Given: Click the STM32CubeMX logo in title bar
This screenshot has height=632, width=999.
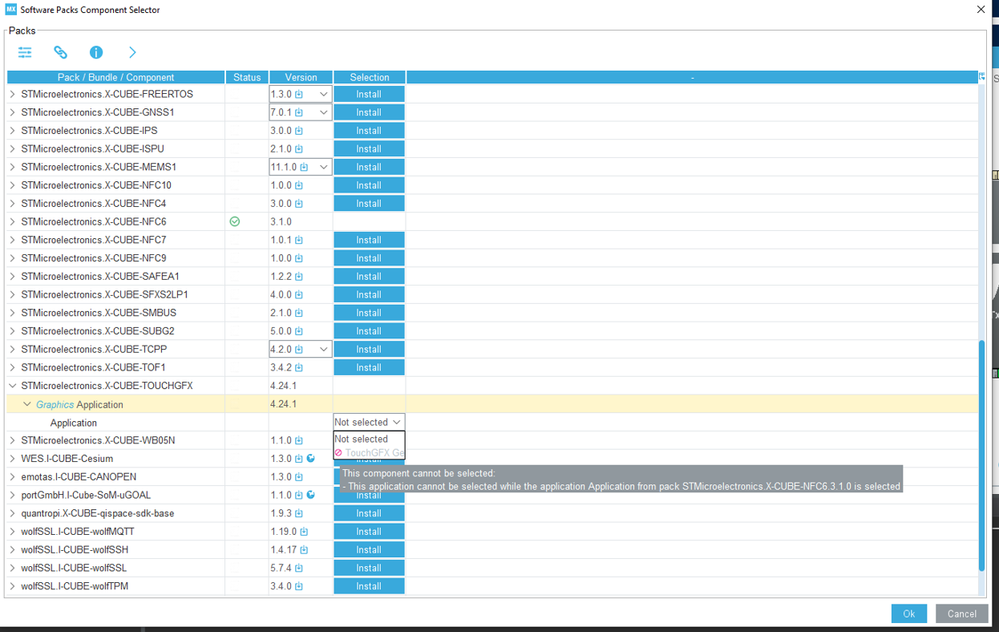Looking at the screenshot, I should coord(11,9).
